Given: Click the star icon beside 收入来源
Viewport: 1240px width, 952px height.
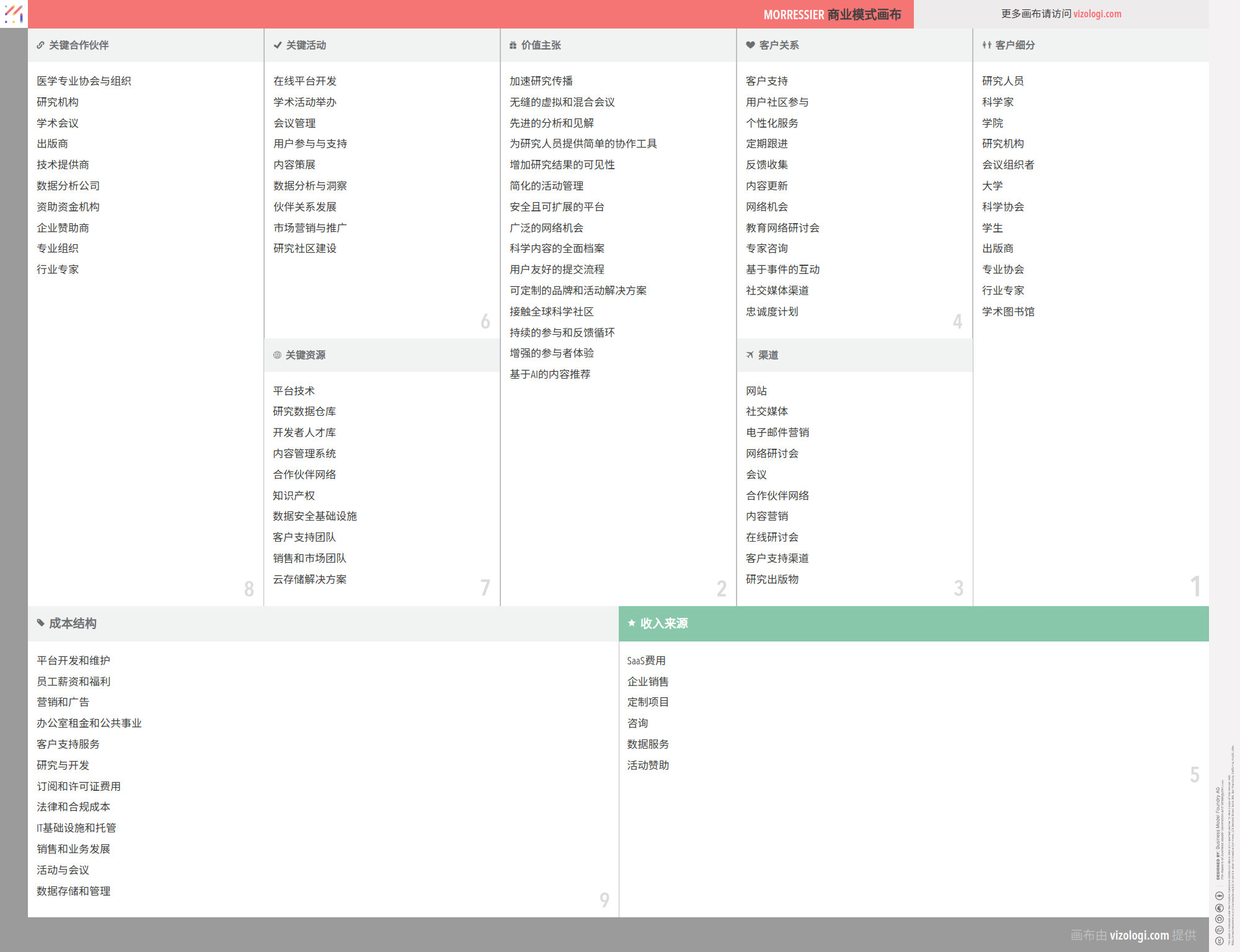Looking at the screenshot, I should click(631, 623).
